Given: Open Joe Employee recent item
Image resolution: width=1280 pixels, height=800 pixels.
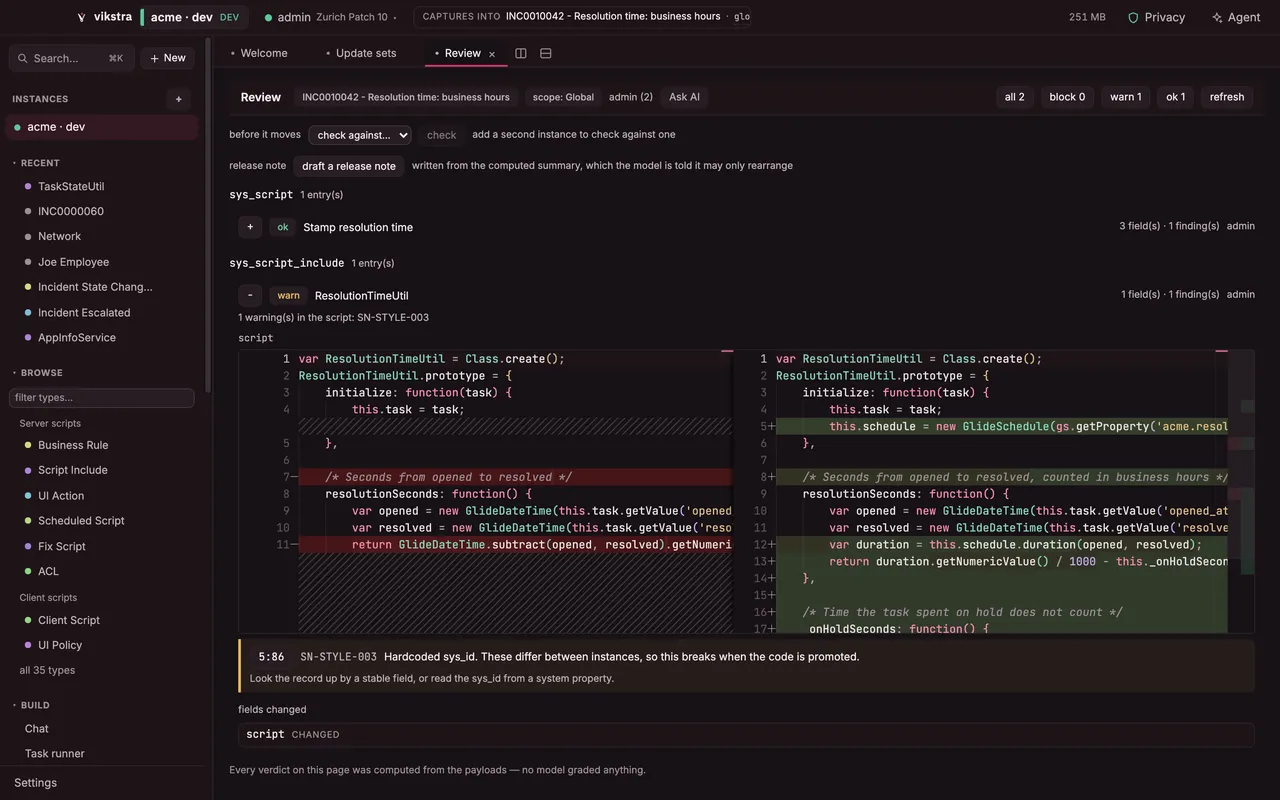Looking at the screenshot, I should (73, 262).
